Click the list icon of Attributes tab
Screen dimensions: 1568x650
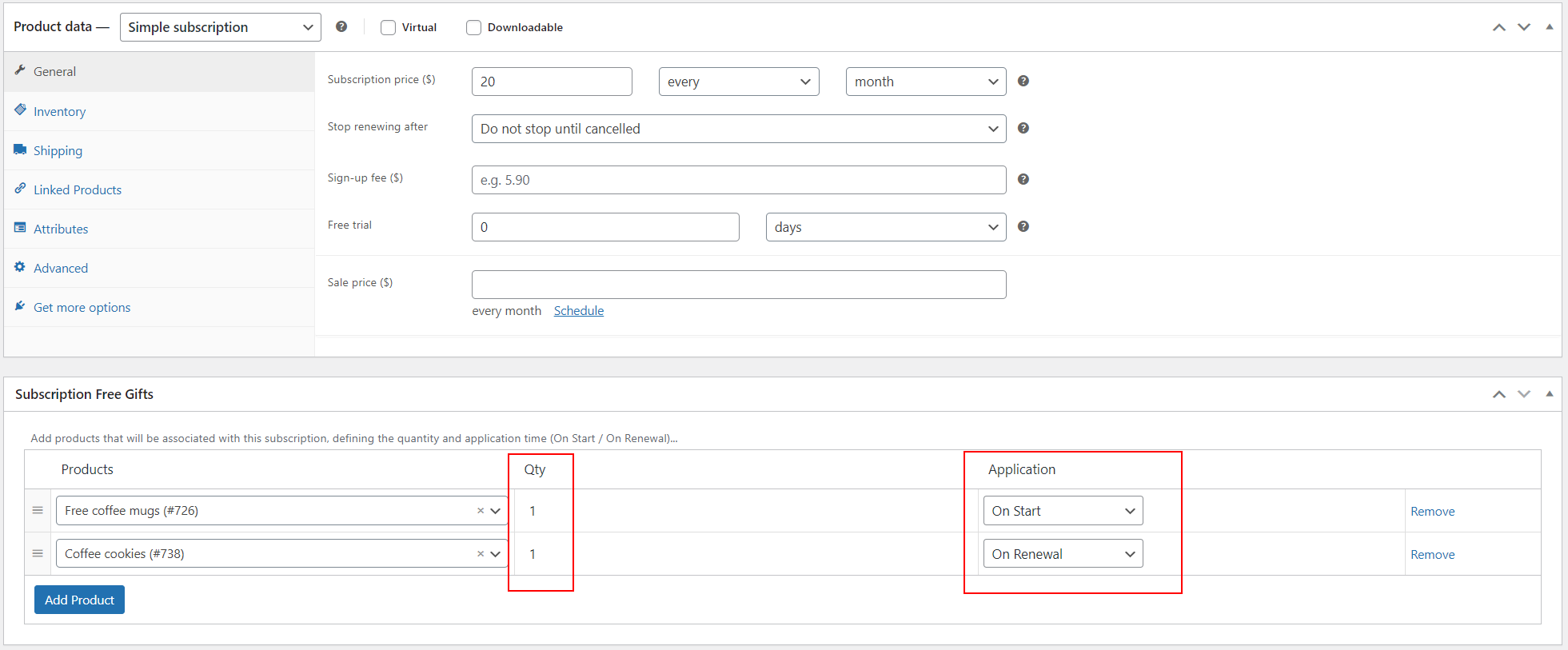pos(20,228)
